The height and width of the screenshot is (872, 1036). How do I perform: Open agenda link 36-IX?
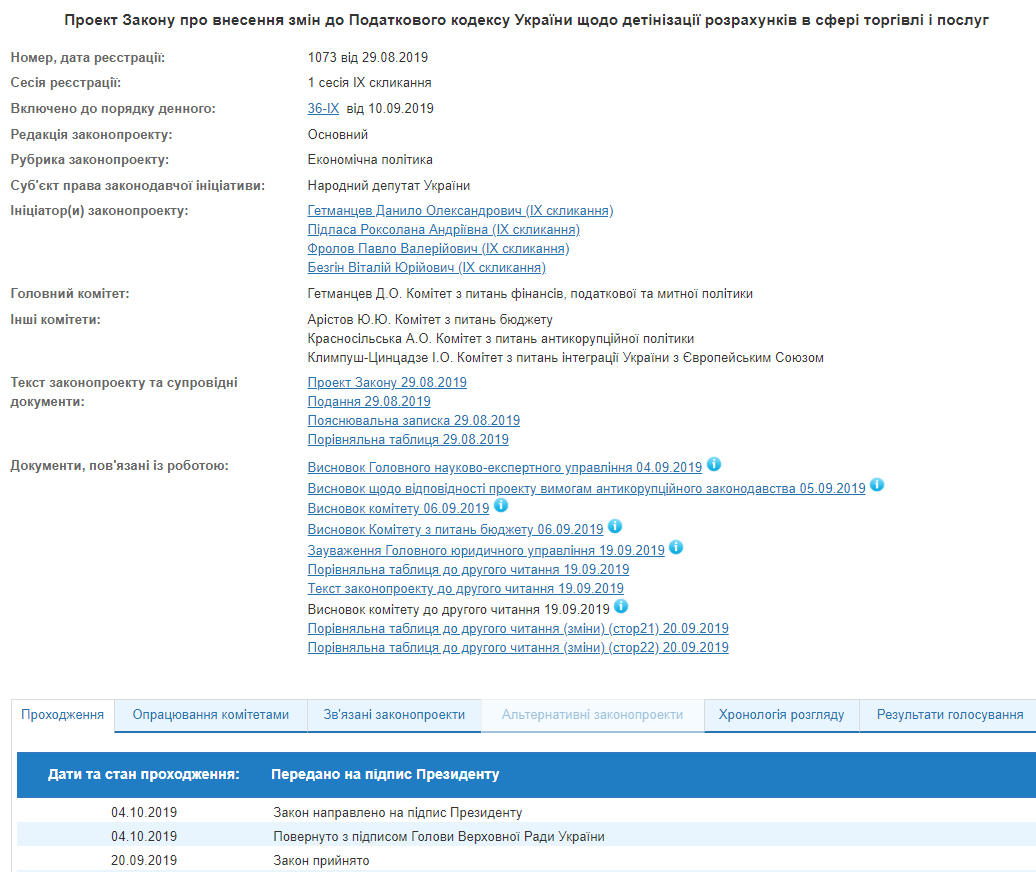tap(323, 108)
